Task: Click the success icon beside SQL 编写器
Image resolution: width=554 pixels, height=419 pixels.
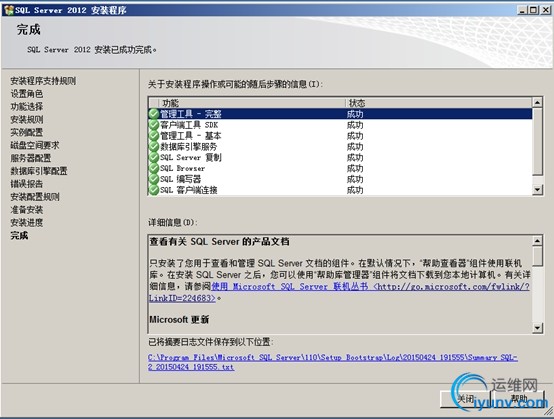Action: point(154,179)
